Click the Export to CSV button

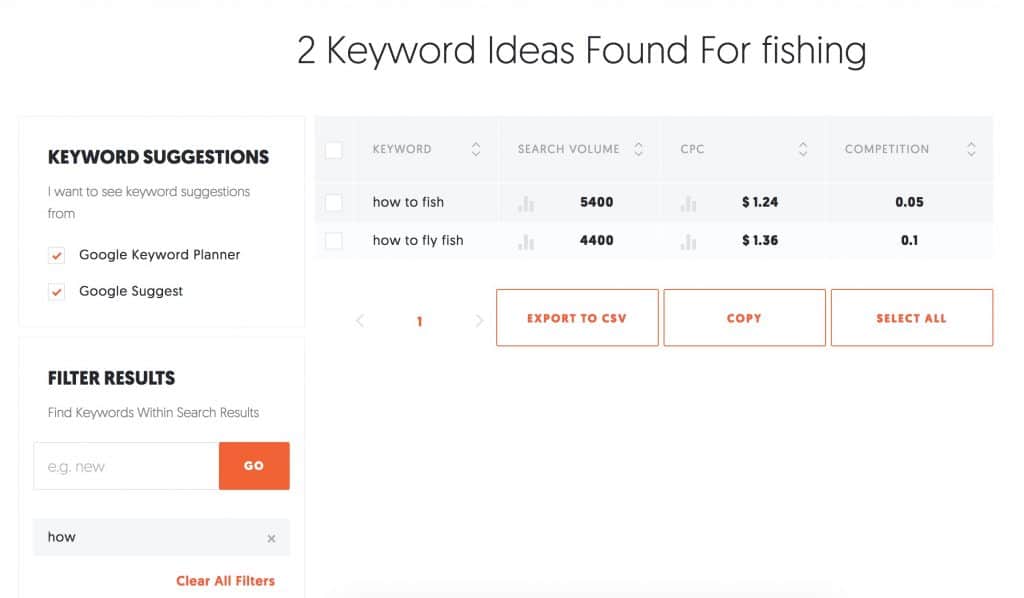click(577, 318)
